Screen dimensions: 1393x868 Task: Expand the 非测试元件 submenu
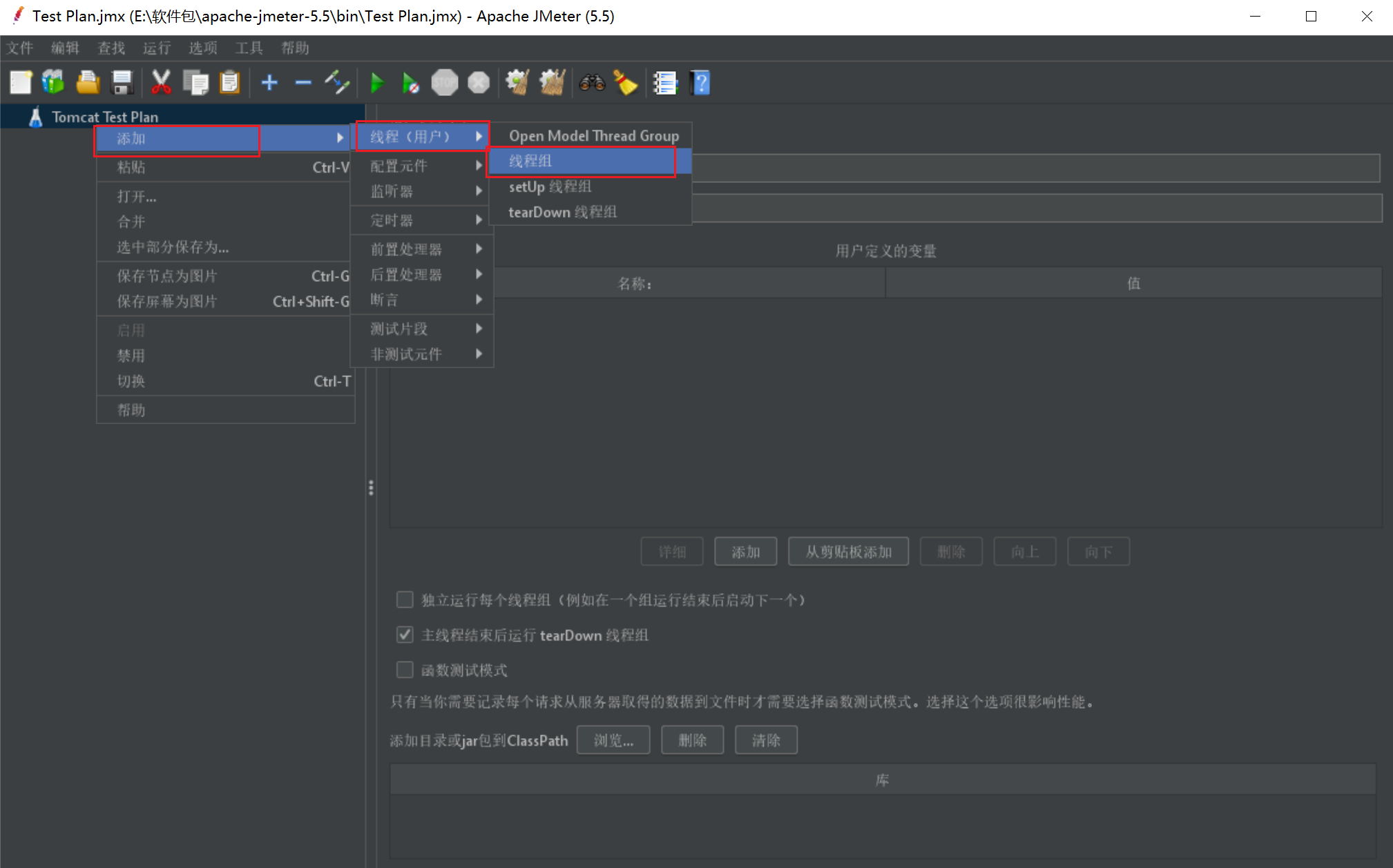point(422,354)
